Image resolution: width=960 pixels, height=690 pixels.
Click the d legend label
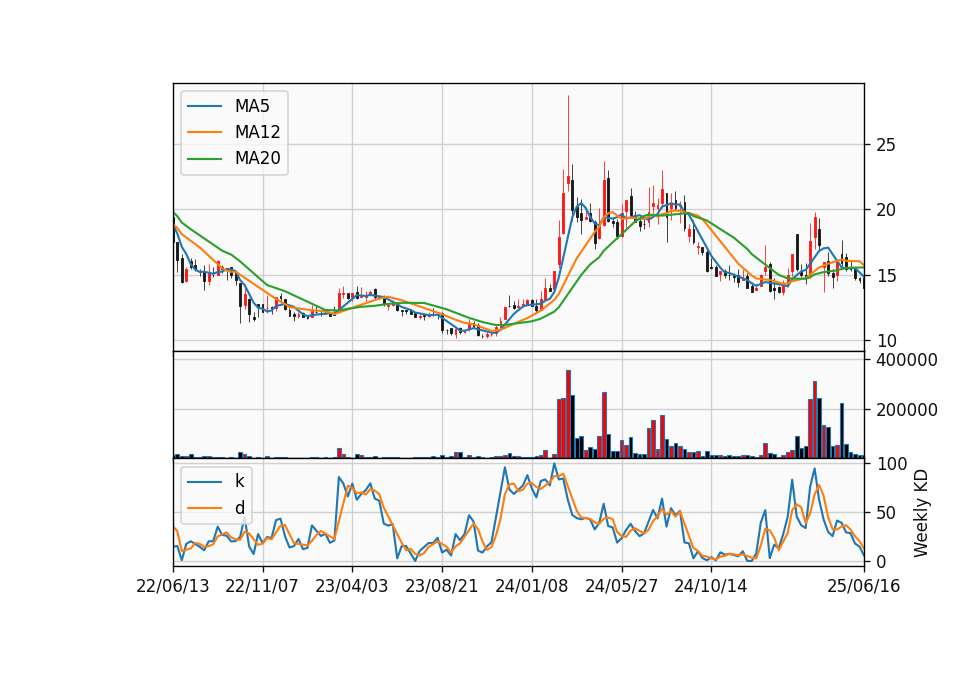pos(239,508)
